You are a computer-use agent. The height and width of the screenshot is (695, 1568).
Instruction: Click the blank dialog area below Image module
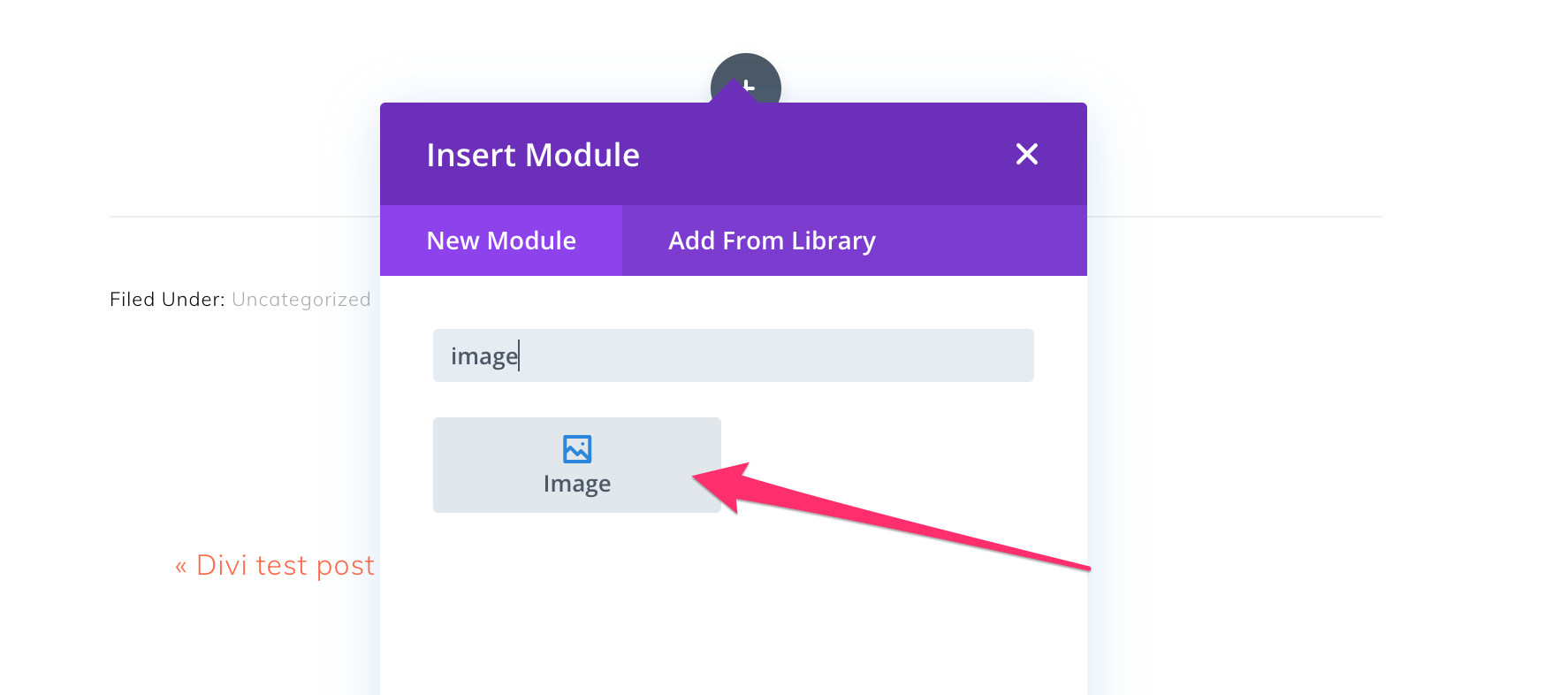pos(734,610)
